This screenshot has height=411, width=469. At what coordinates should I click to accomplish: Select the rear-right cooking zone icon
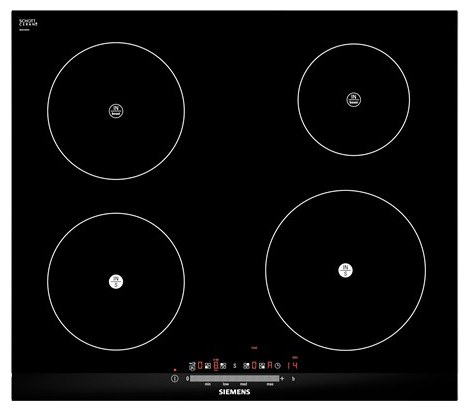click(x=246, y=366)
